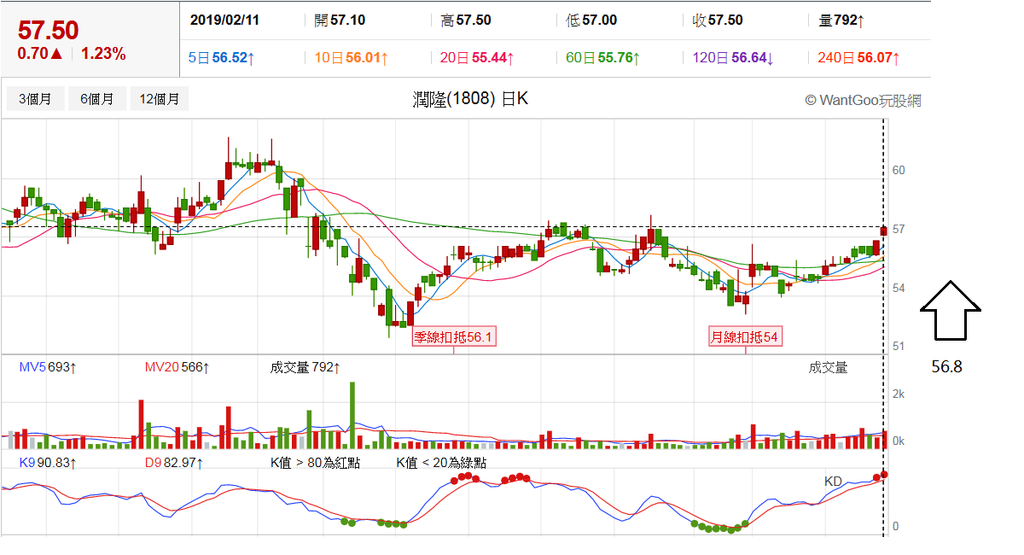Click the 季線扣抵56.1 marker label

[x=454, y=337]
